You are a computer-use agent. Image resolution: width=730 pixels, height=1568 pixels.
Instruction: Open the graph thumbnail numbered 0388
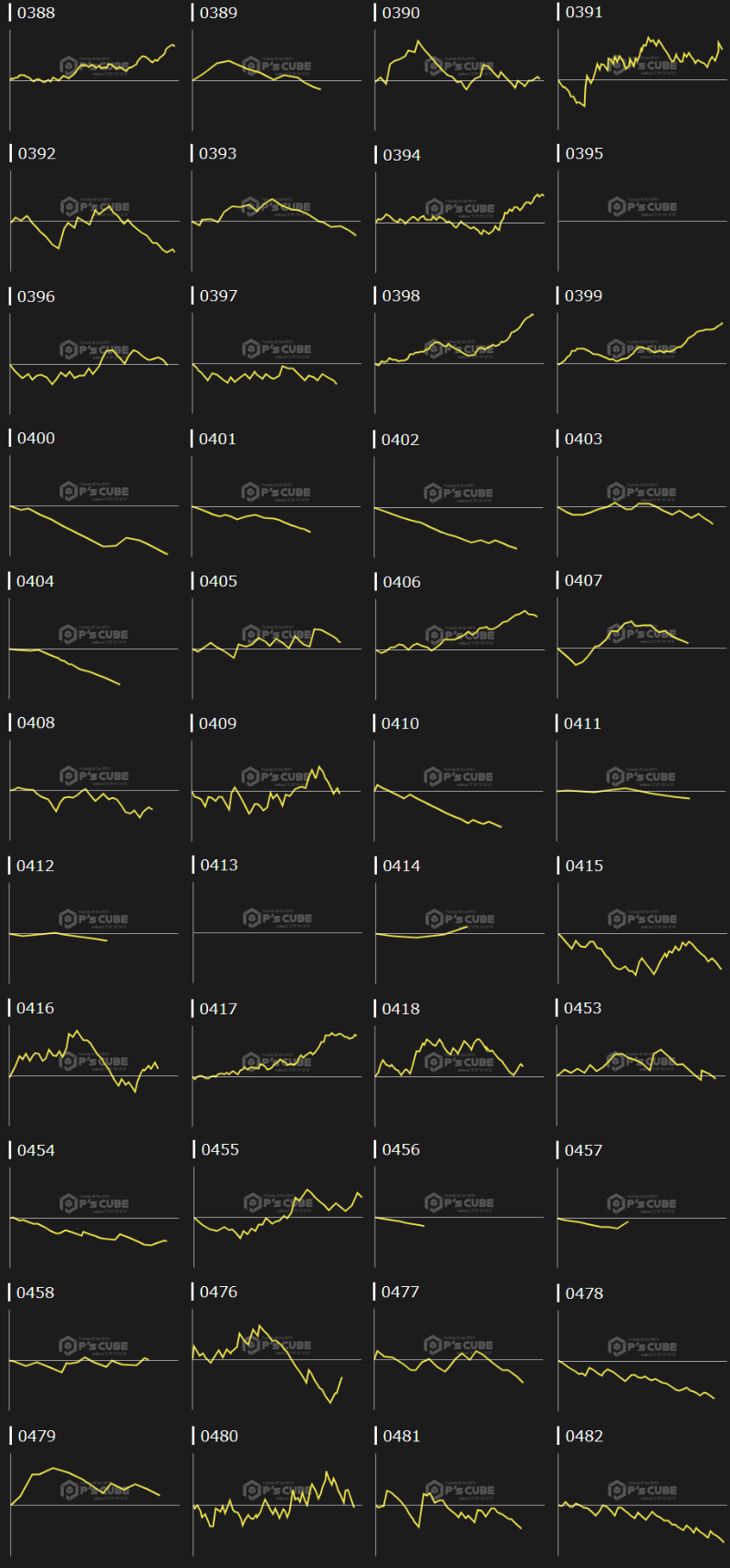[94, 79]
